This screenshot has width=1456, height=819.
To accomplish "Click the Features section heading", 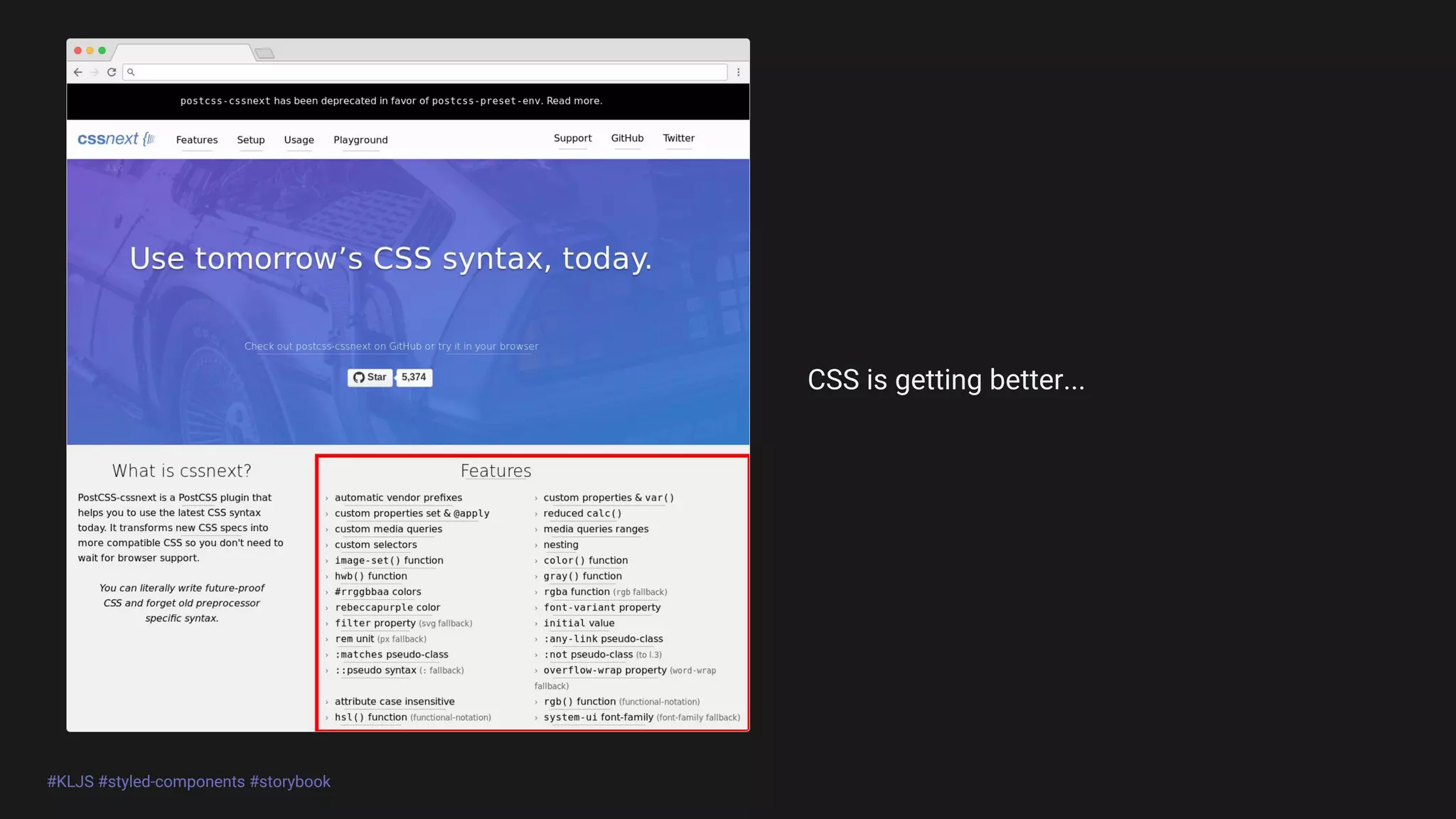I will 496,471.
